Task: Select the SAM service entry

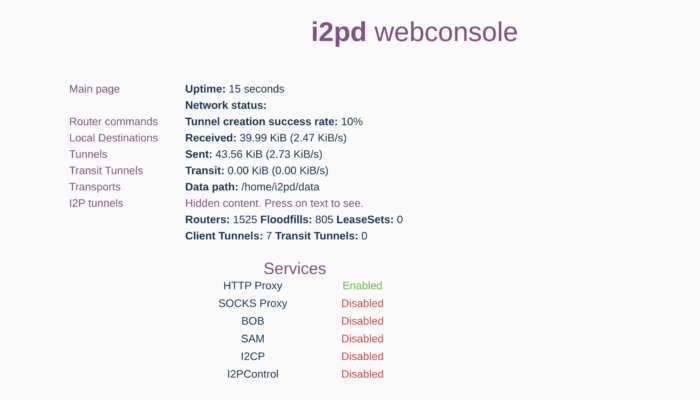Action: (x=252, y=338)
